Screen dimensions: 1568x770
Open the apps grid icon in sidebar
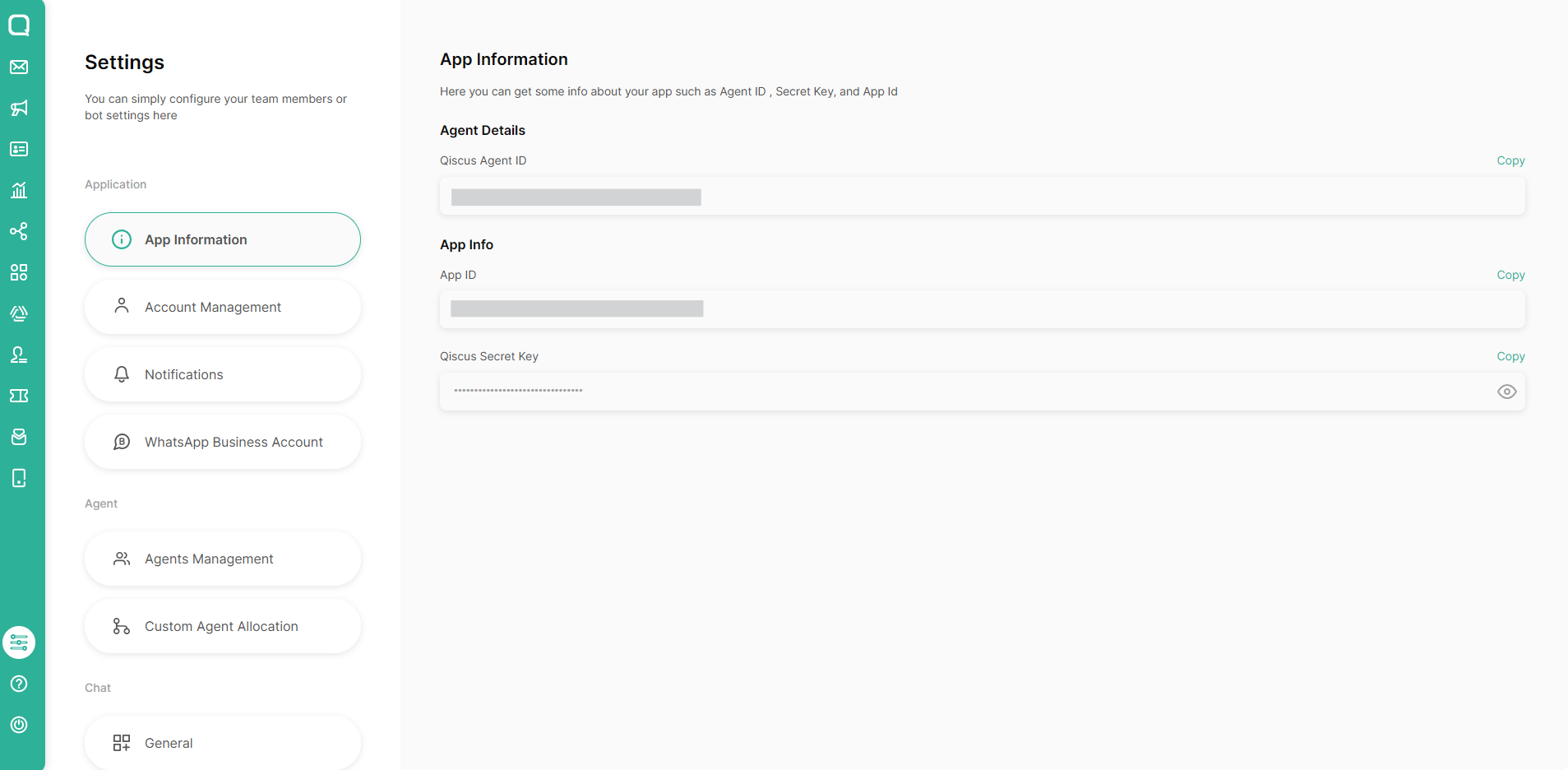19,272
